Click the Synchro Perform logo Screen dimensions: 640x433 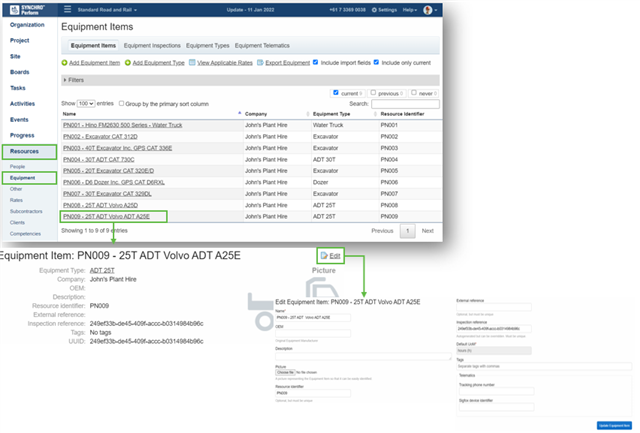27,9
